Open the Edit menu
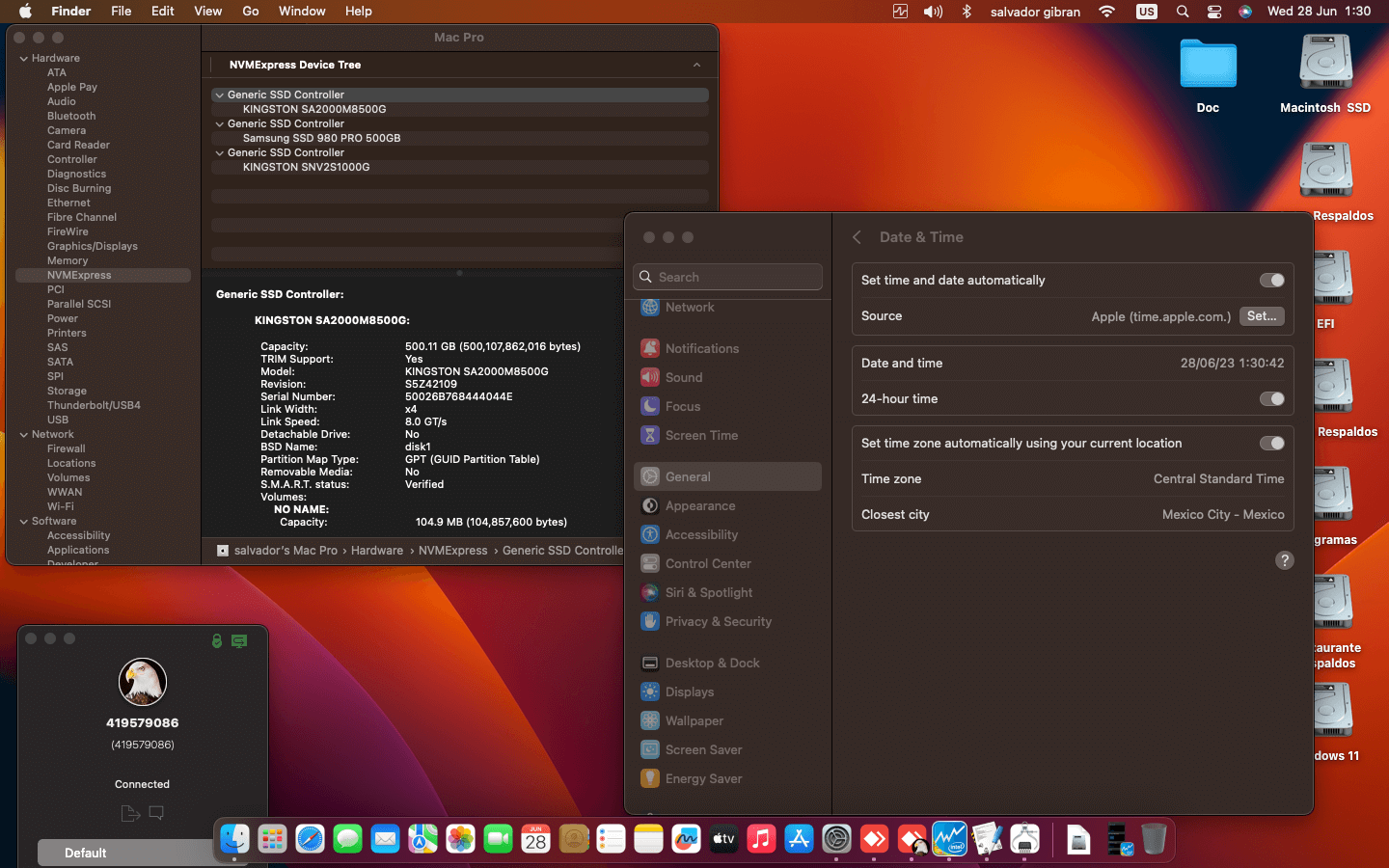1389x868 pixels. coord(163,12)
